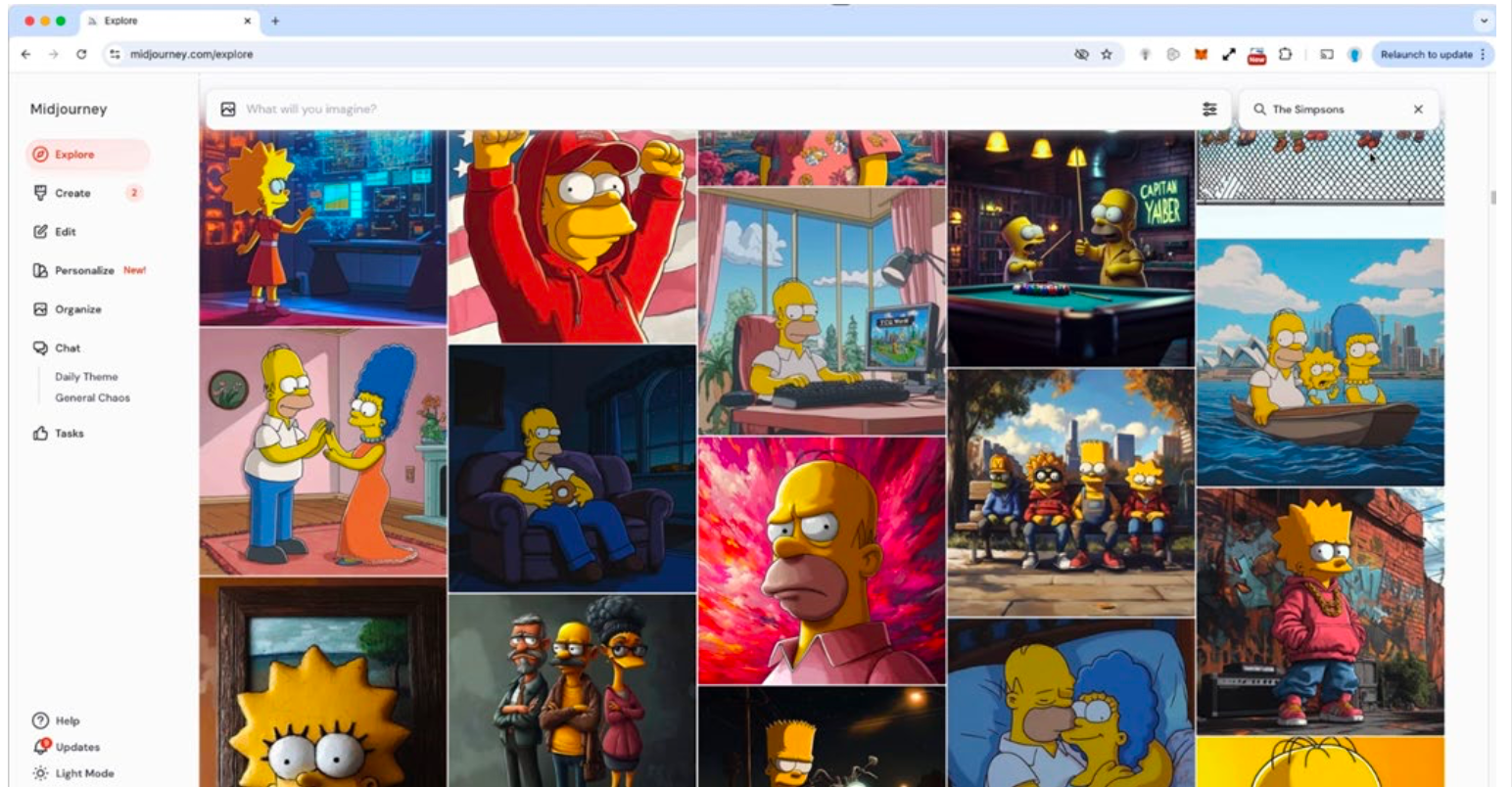Screen dimensions: 1512x787
Task: Click the MetaMask fox extension icon
Action: (1201, 55)
